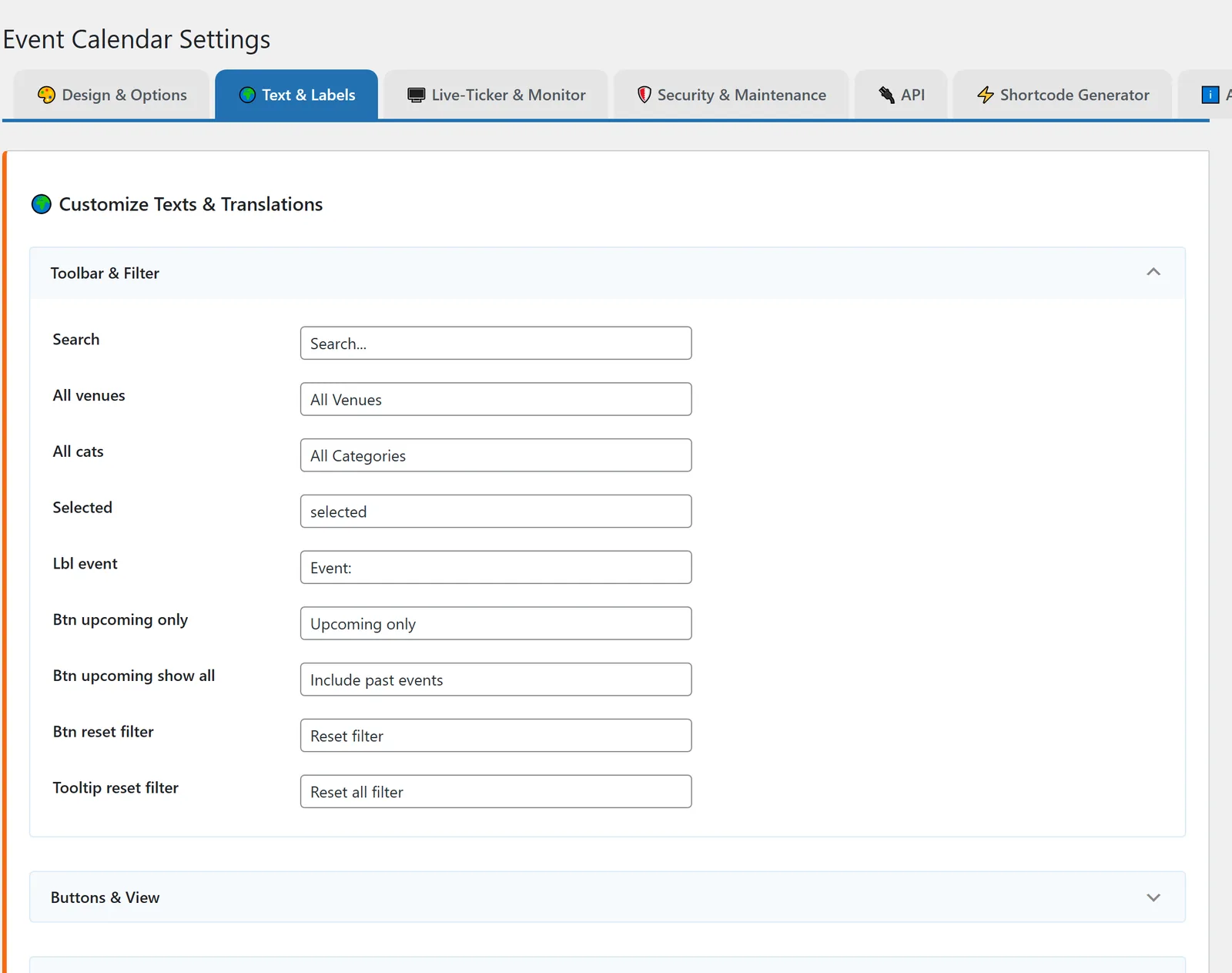Viewport: 1232px width, 973px height.
Task: Collapse the Toolbar & Filter section
Action: coord(1153,272)
